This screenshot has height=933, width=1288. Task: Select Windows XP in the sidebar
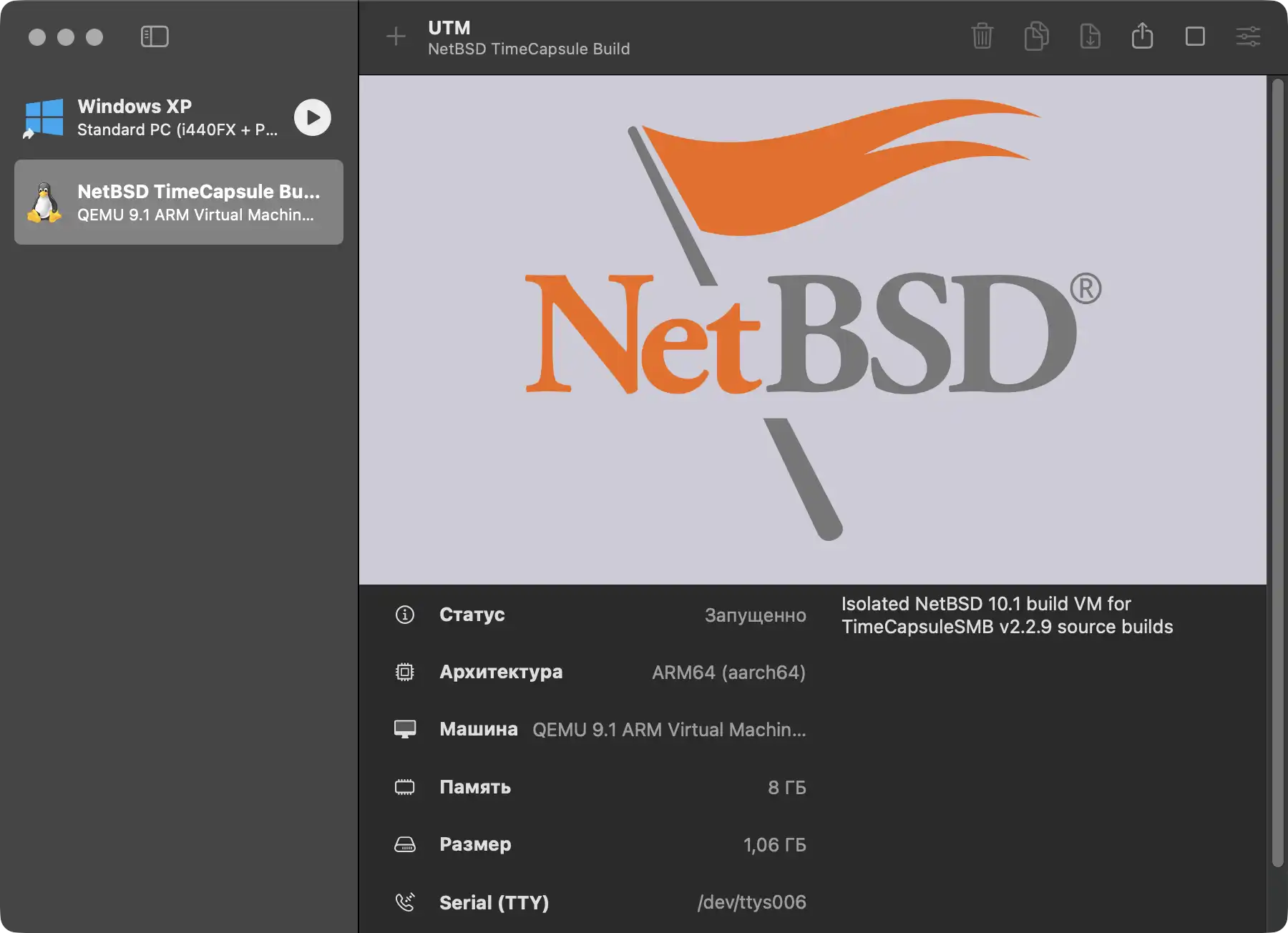point(179,117)
